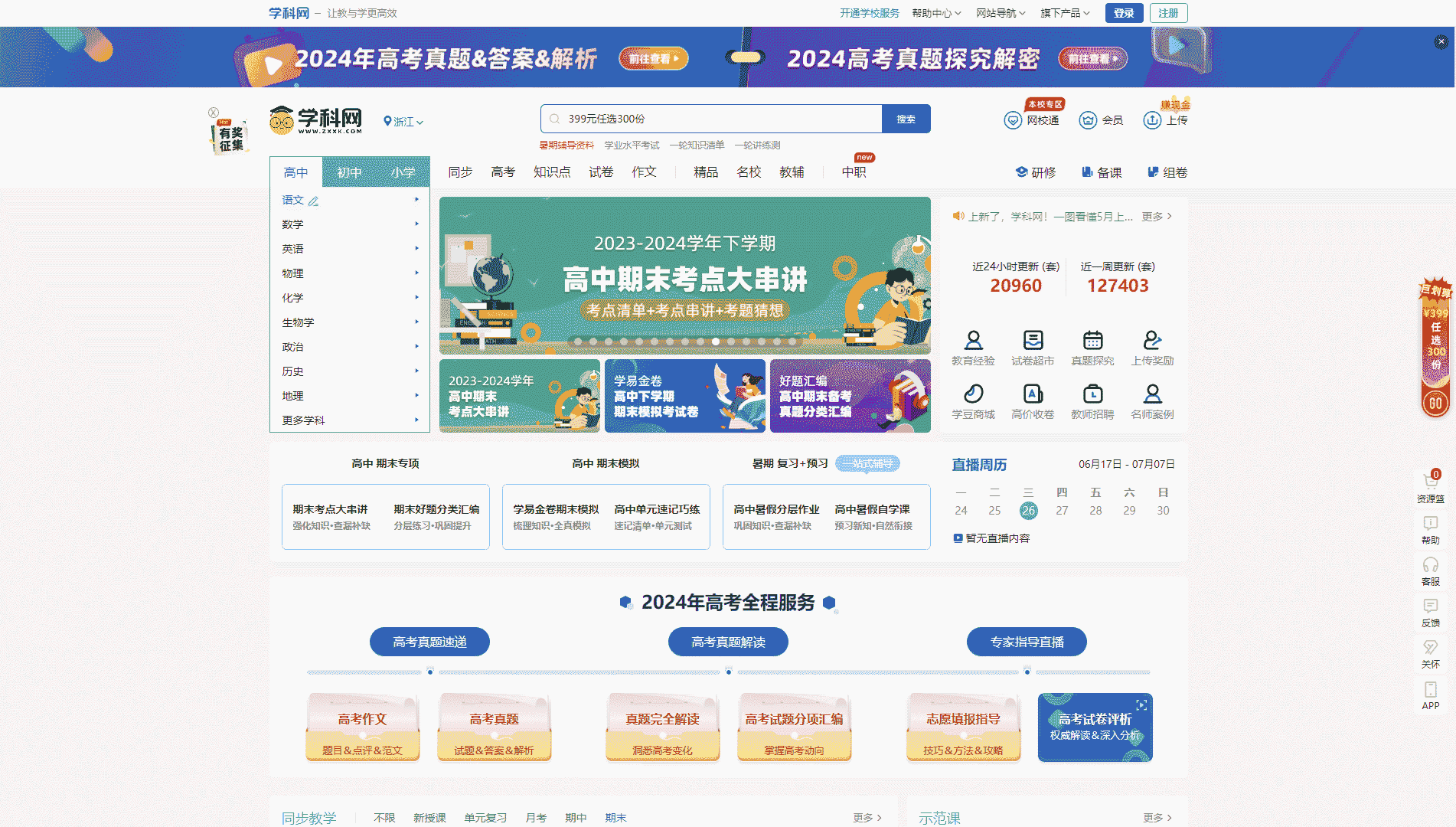Open the 反馈 feedback icon
The width and height of the screenshot is (1456, 827).
pyautogui.click(x=1430, y=606)
